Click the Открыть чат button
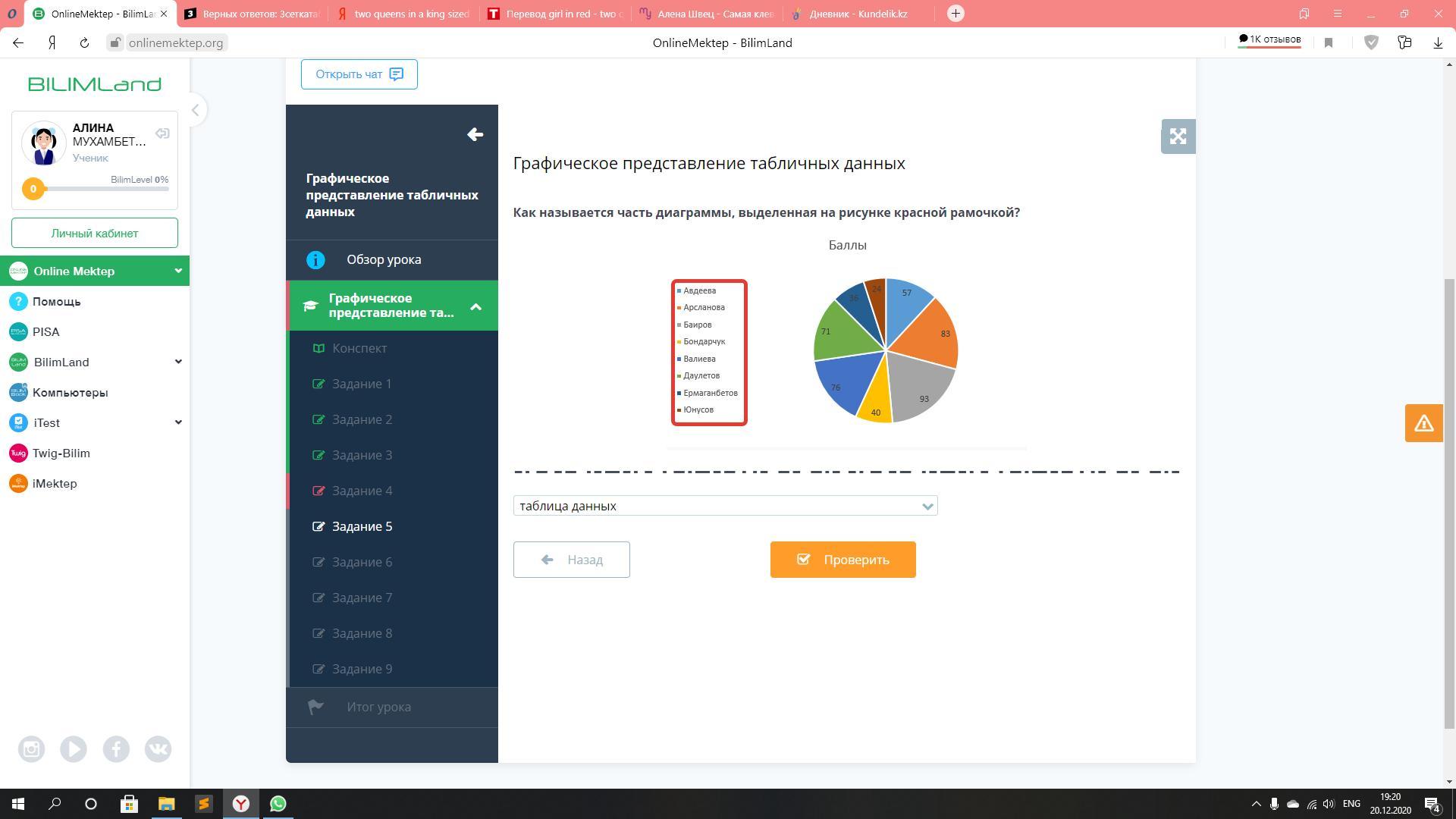The height and width of the screenshot is (819, 1456). [x=359, y=74]
